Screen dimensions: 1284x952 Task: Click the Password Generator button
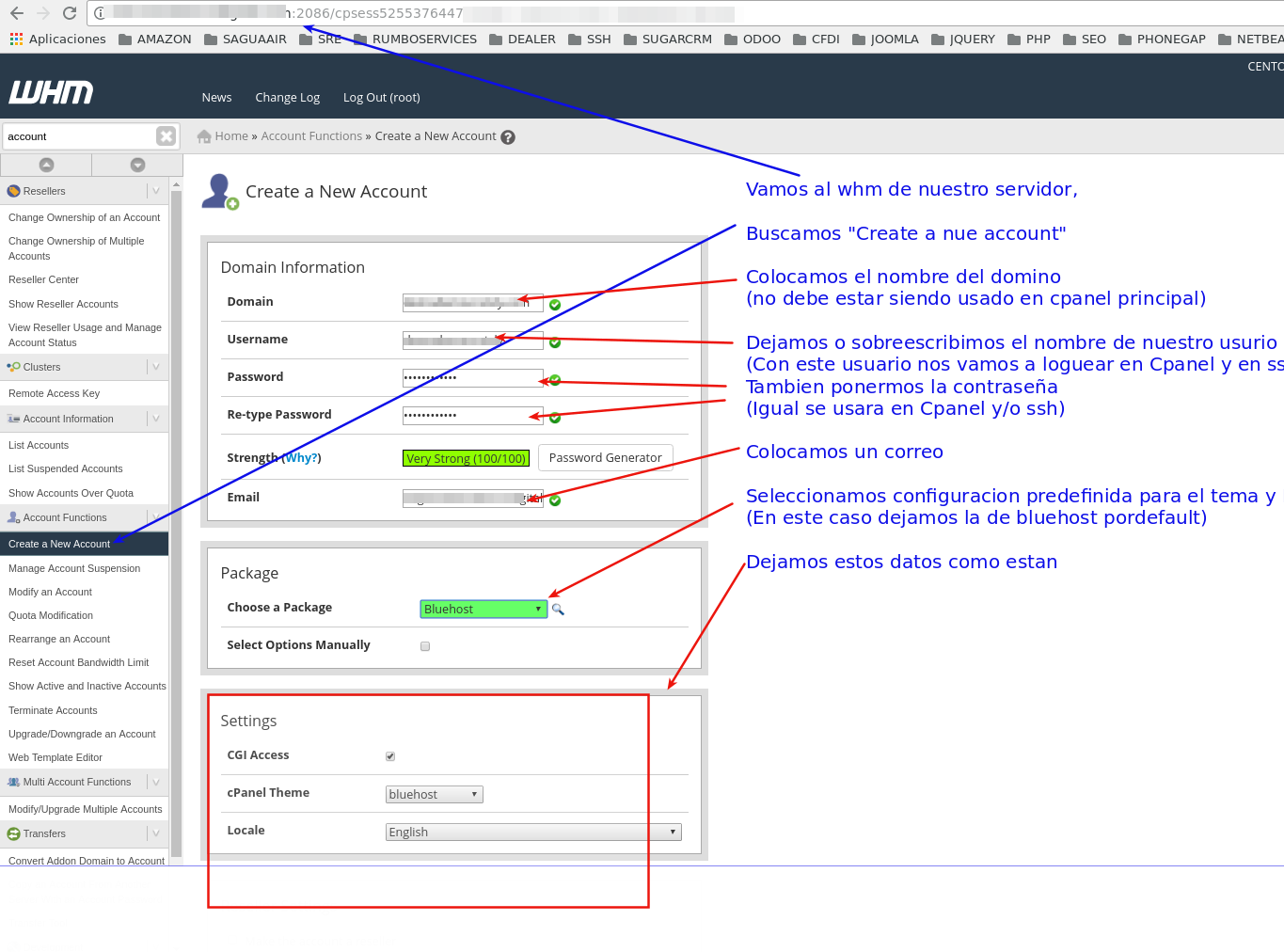(606, 458)
